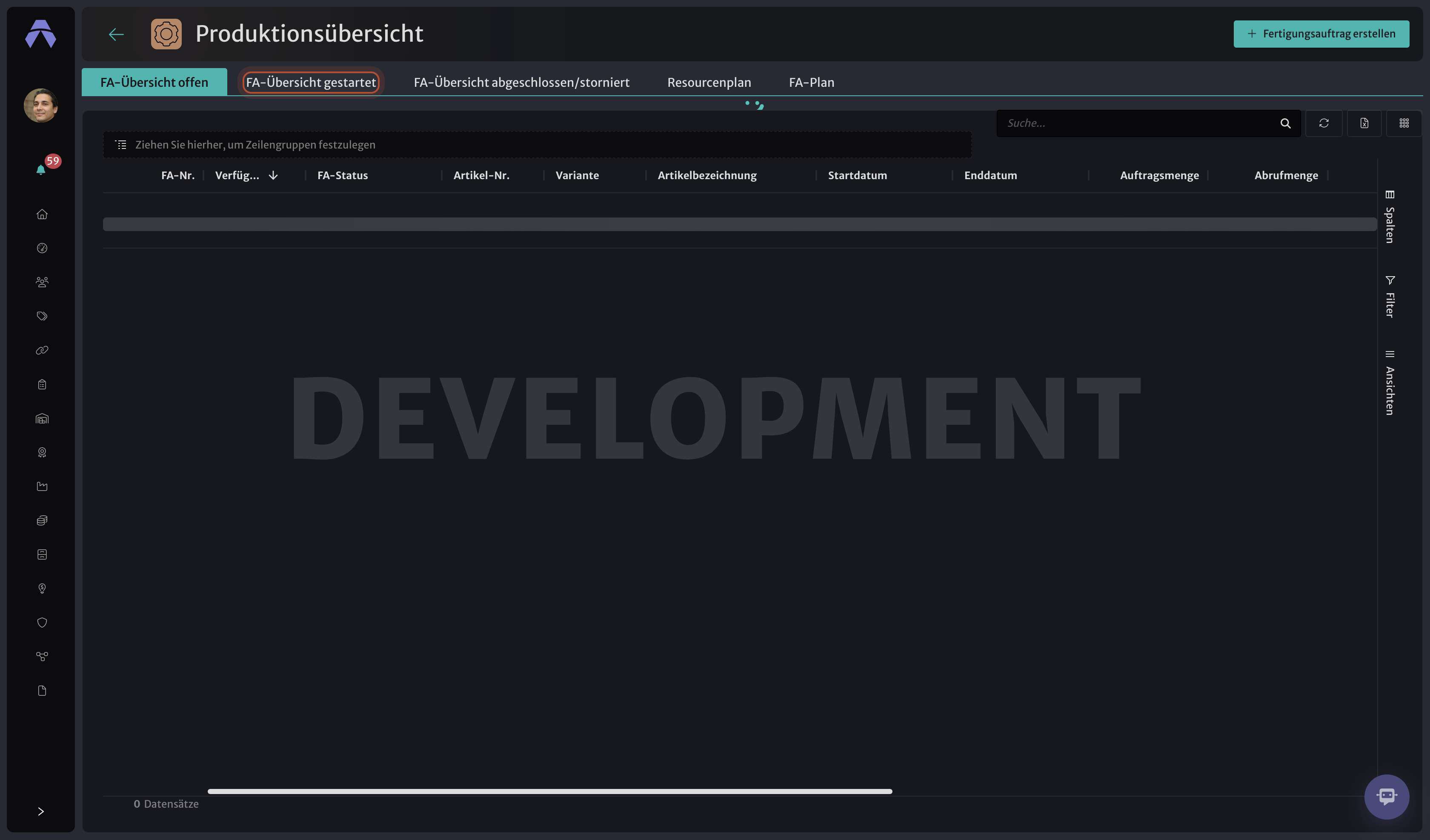Screen dimensions: 1430x840
Task: Click the home icon in the sidebar
Action: coord(42,214)
